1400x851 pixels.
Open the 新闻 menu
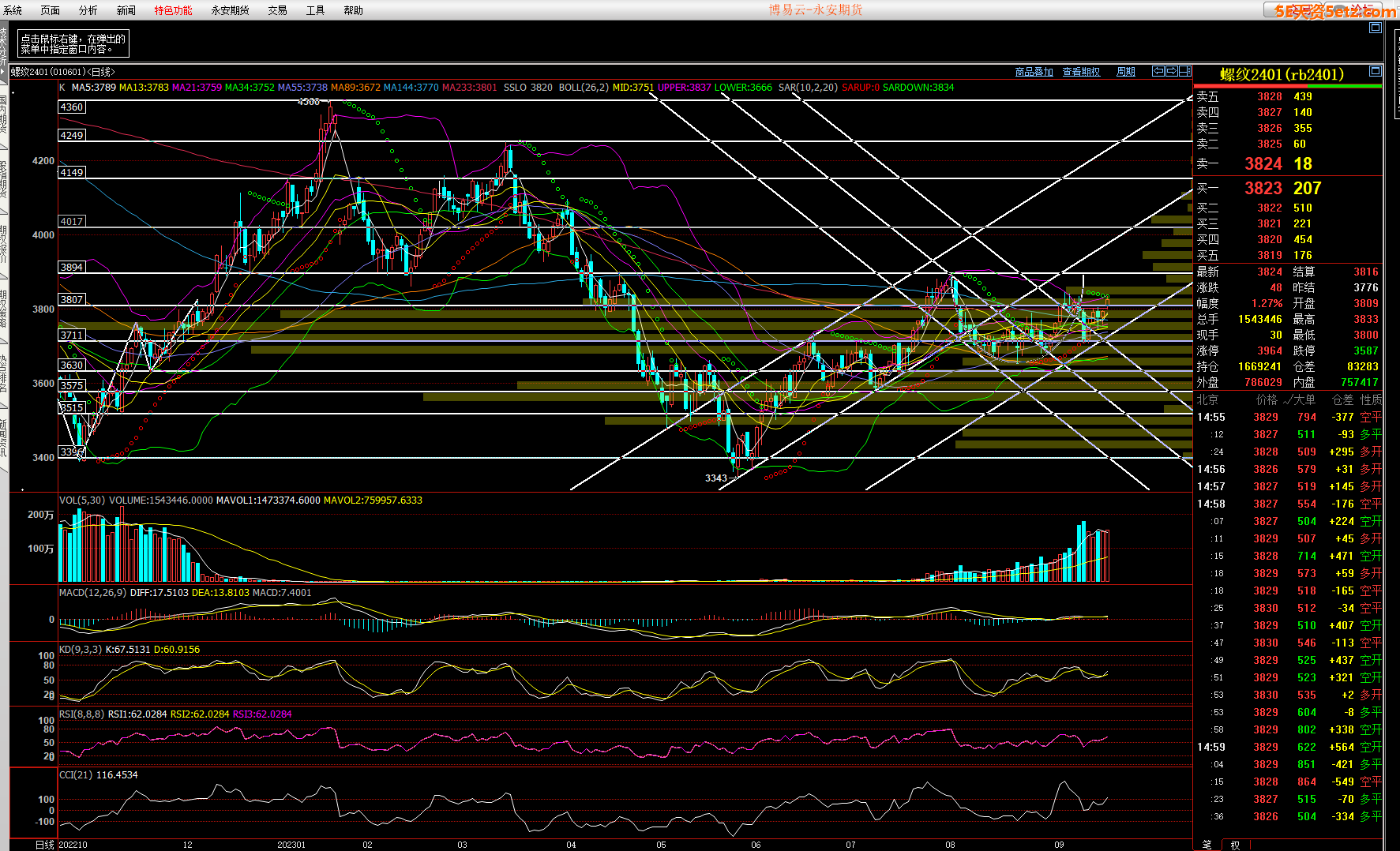(x=126, y=10)
